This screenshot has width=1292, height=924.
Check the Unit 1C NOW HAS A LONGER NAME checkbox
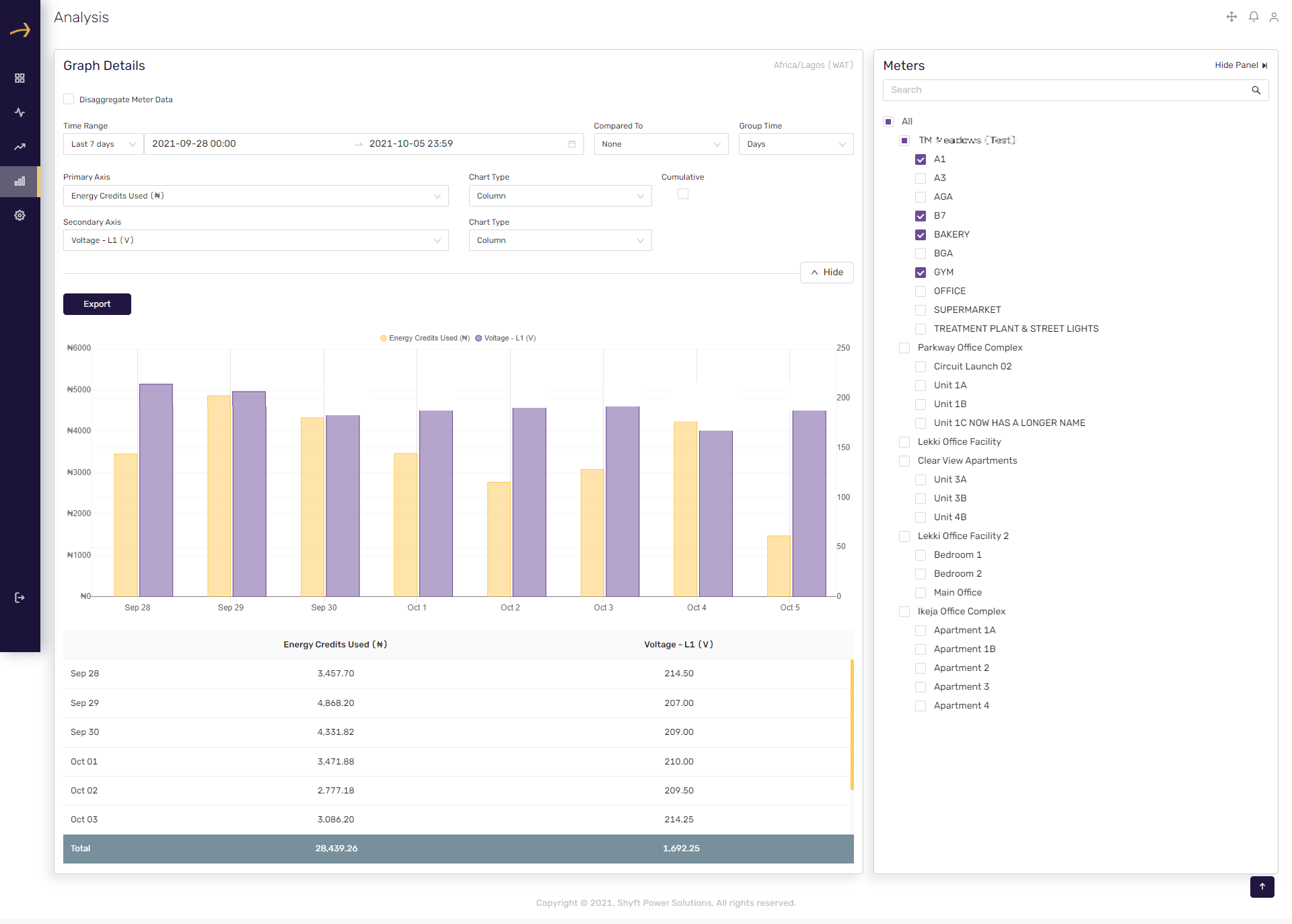tap(921, 423)
